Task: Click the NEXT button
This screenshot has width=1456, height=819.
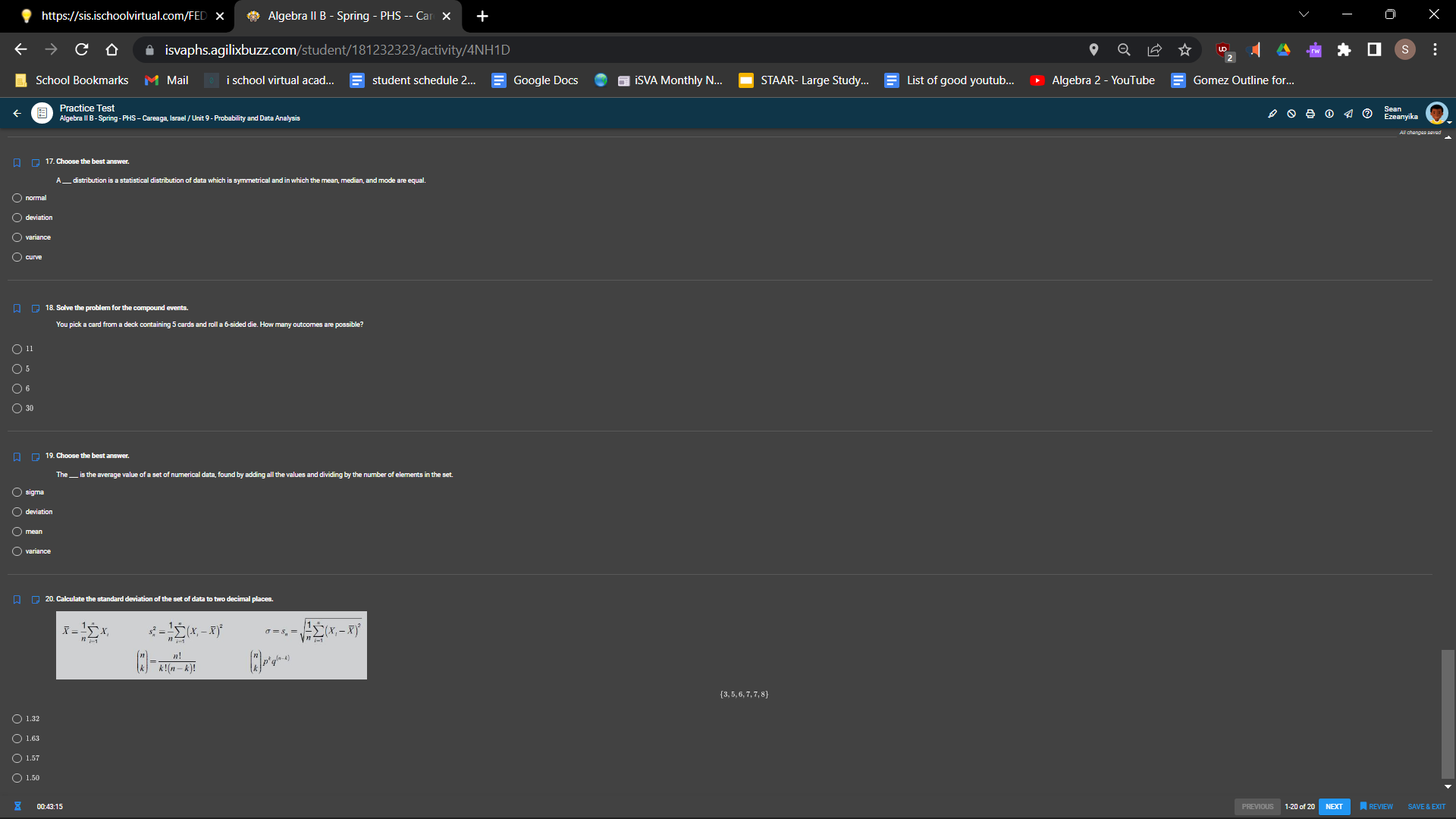Action: 1334,807
